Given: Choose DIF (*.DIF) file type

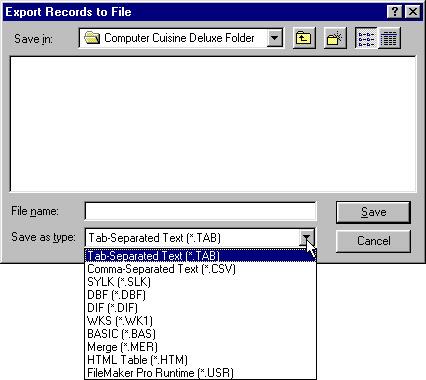Looking at the screenshot, I should pyautogui.click(x=200, y=308).
